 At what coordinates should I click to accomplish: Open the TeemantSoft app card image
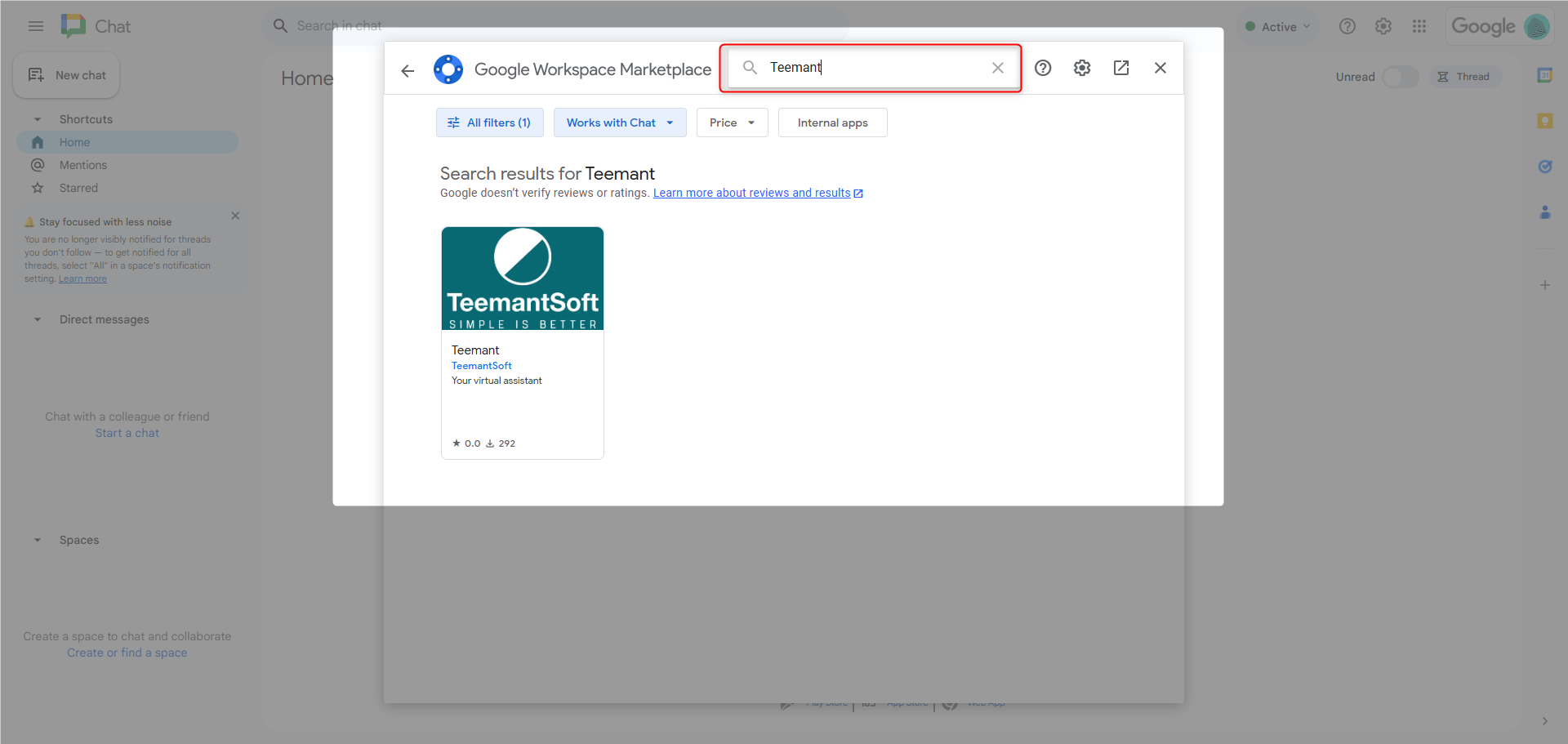[523, 278]
